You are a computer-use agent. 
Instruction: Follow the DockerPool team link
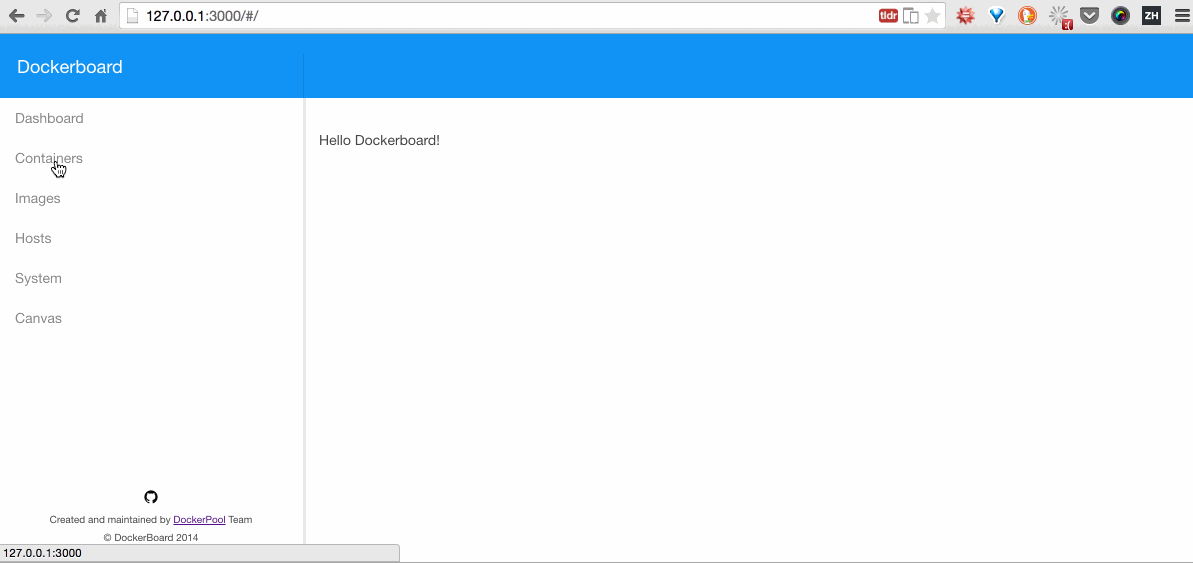click(199, 520)
